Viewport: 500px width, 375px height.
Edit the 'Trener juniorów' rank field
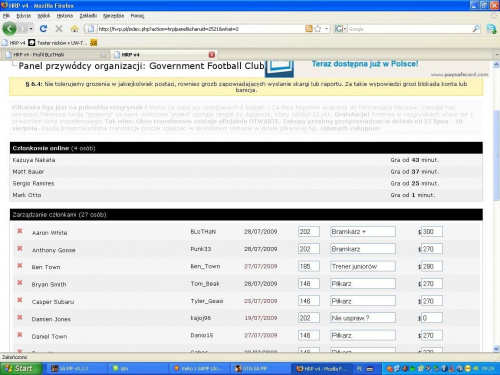coord(363,266)
